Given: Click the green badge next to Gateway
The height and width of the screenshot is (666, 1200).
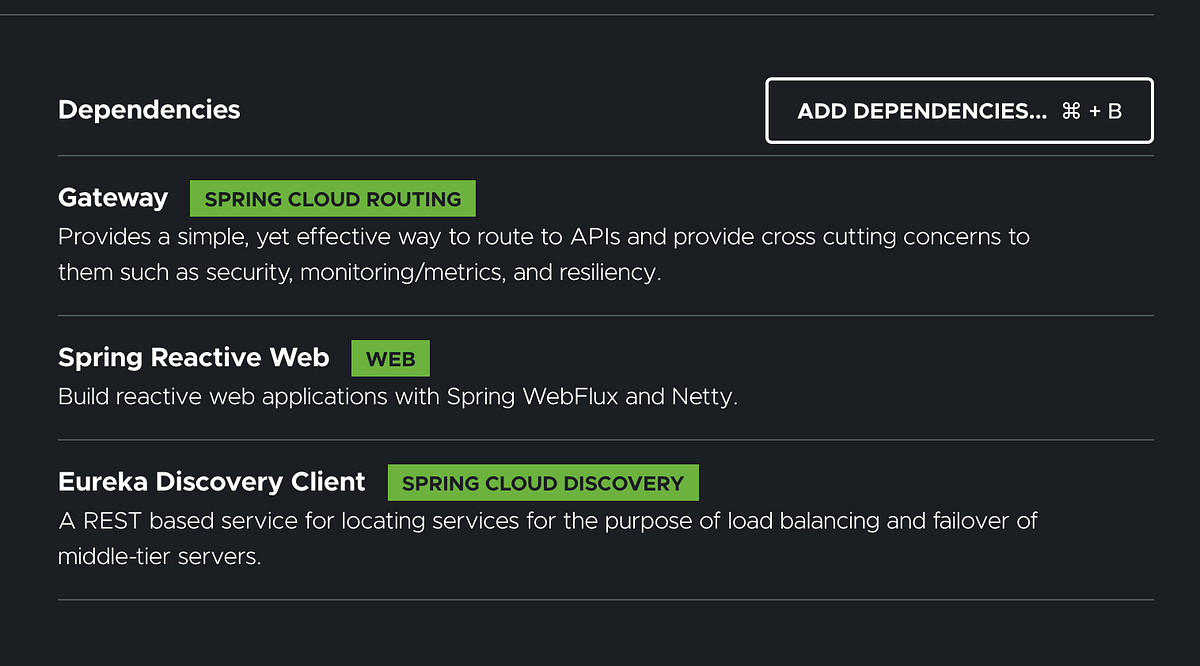Looking at the screenshot, I should 332,197.
